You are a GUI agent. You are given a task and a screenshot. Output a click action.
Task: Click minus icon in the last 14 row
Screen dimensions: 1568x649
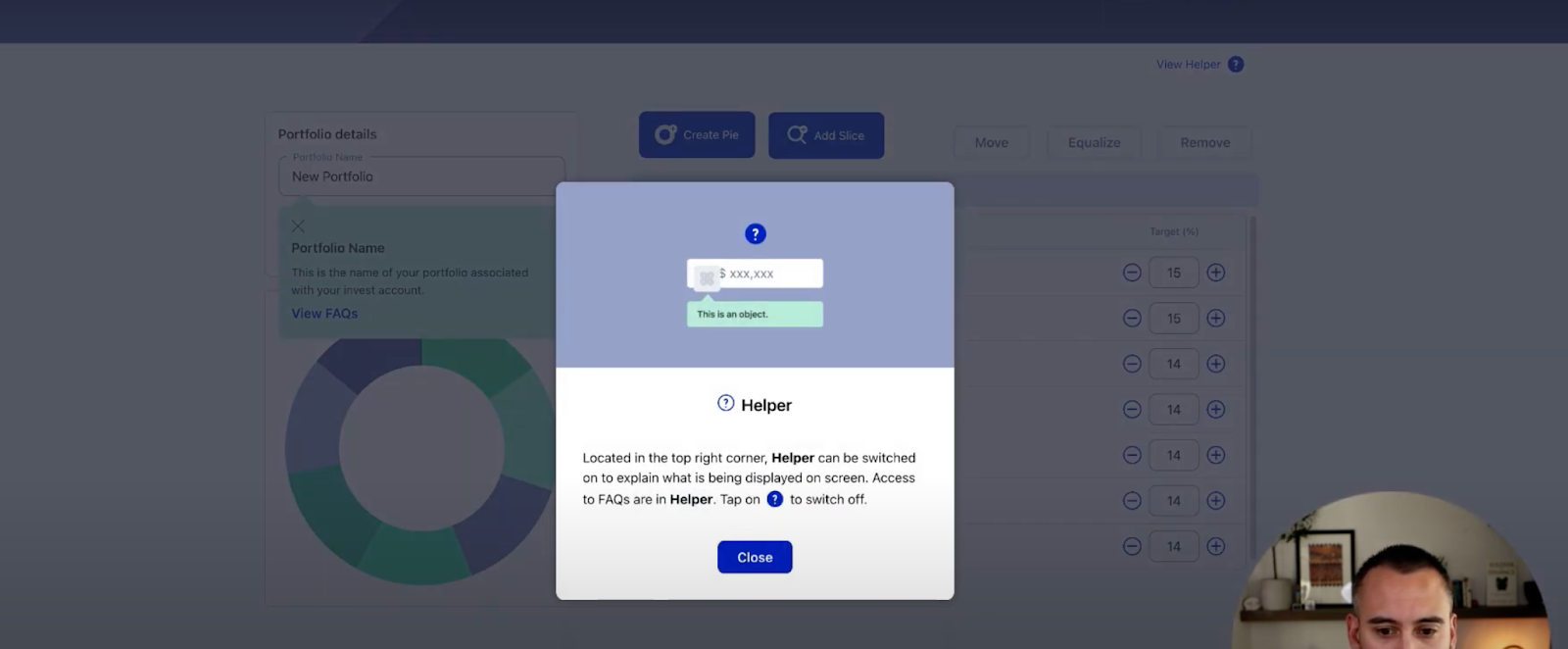pos(1132,546)
